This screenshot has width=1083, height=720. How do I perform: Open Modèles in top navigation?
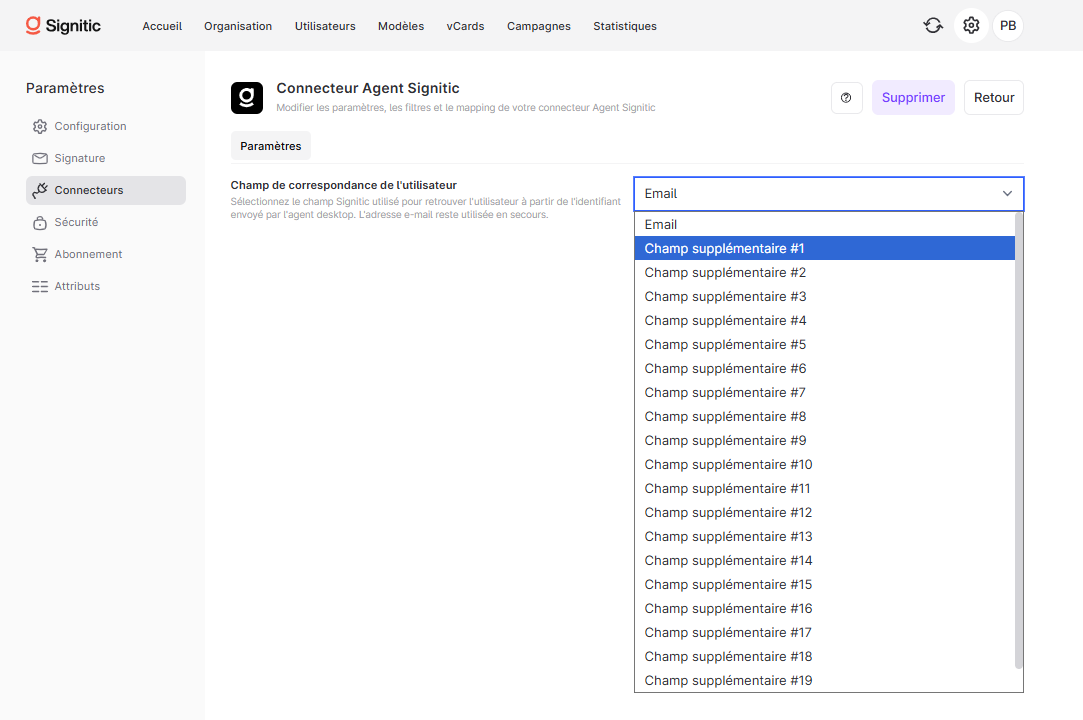coord(401,26)
